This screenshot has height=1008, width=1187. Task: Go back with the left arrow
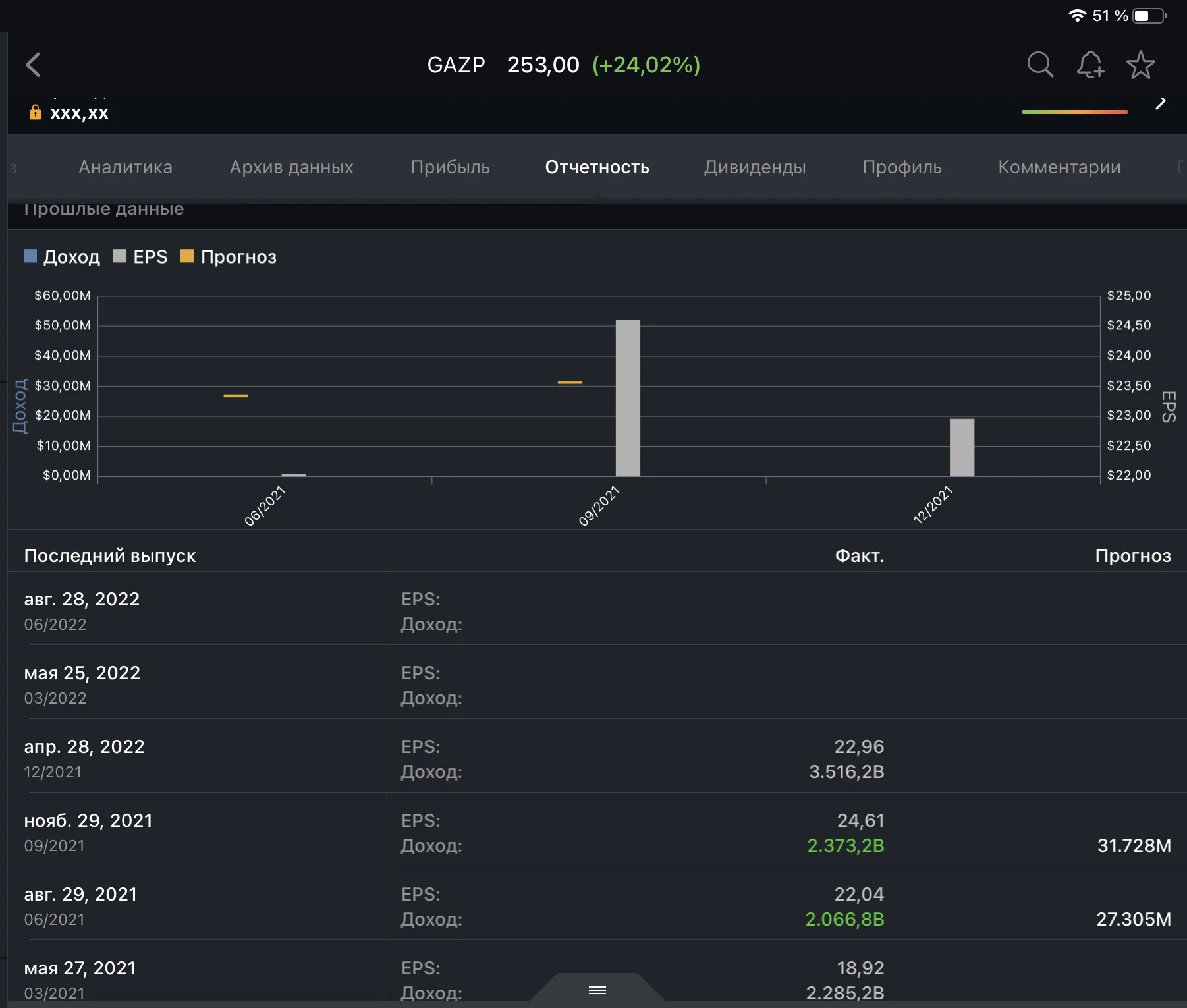33,65
